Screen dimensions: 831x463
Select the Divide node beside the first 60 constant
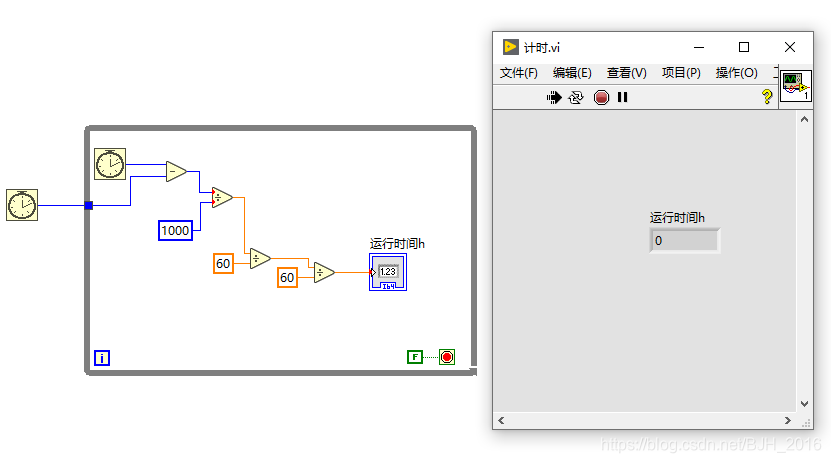(x=260, y=259)
